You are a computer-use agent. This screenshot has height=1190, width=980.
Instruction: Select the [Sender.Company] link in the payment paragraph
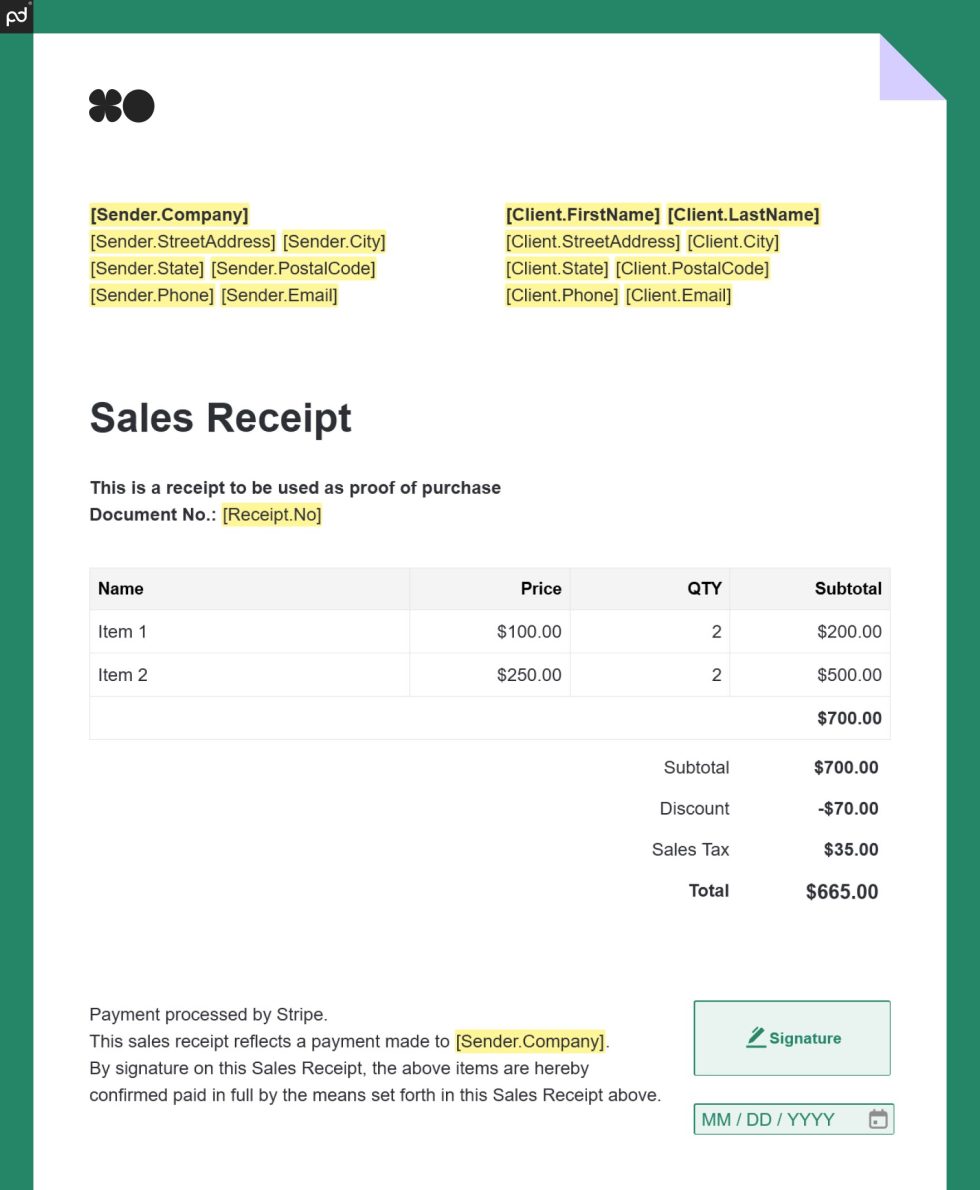pos(529,1041)
